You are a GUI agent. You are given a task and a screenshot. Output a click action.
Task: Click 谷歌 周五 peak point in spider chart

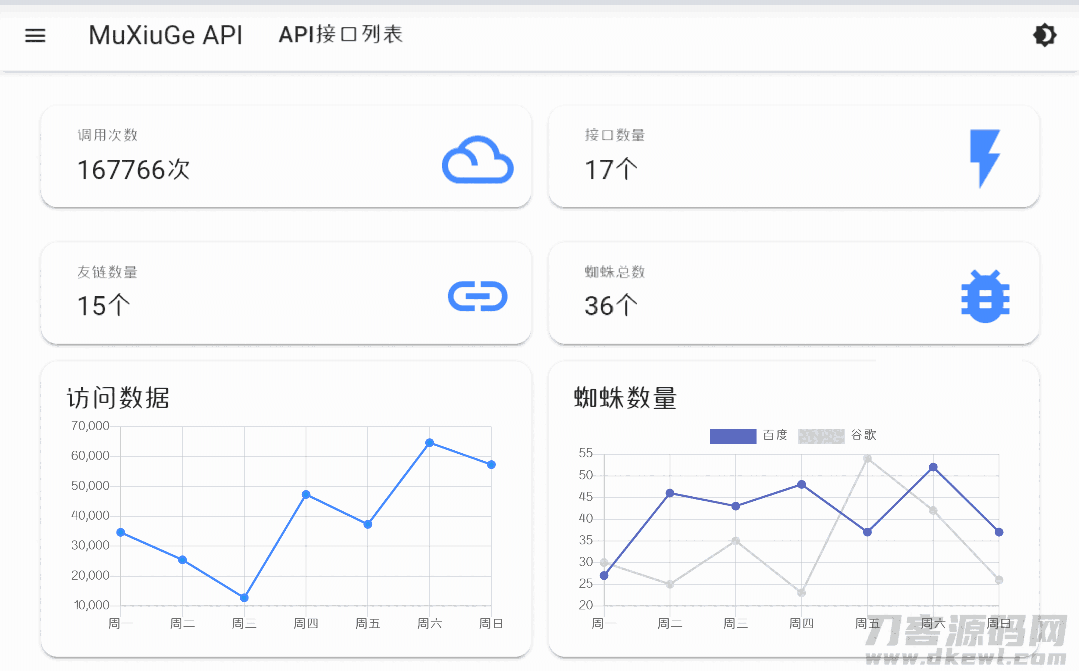pos(867,458)
